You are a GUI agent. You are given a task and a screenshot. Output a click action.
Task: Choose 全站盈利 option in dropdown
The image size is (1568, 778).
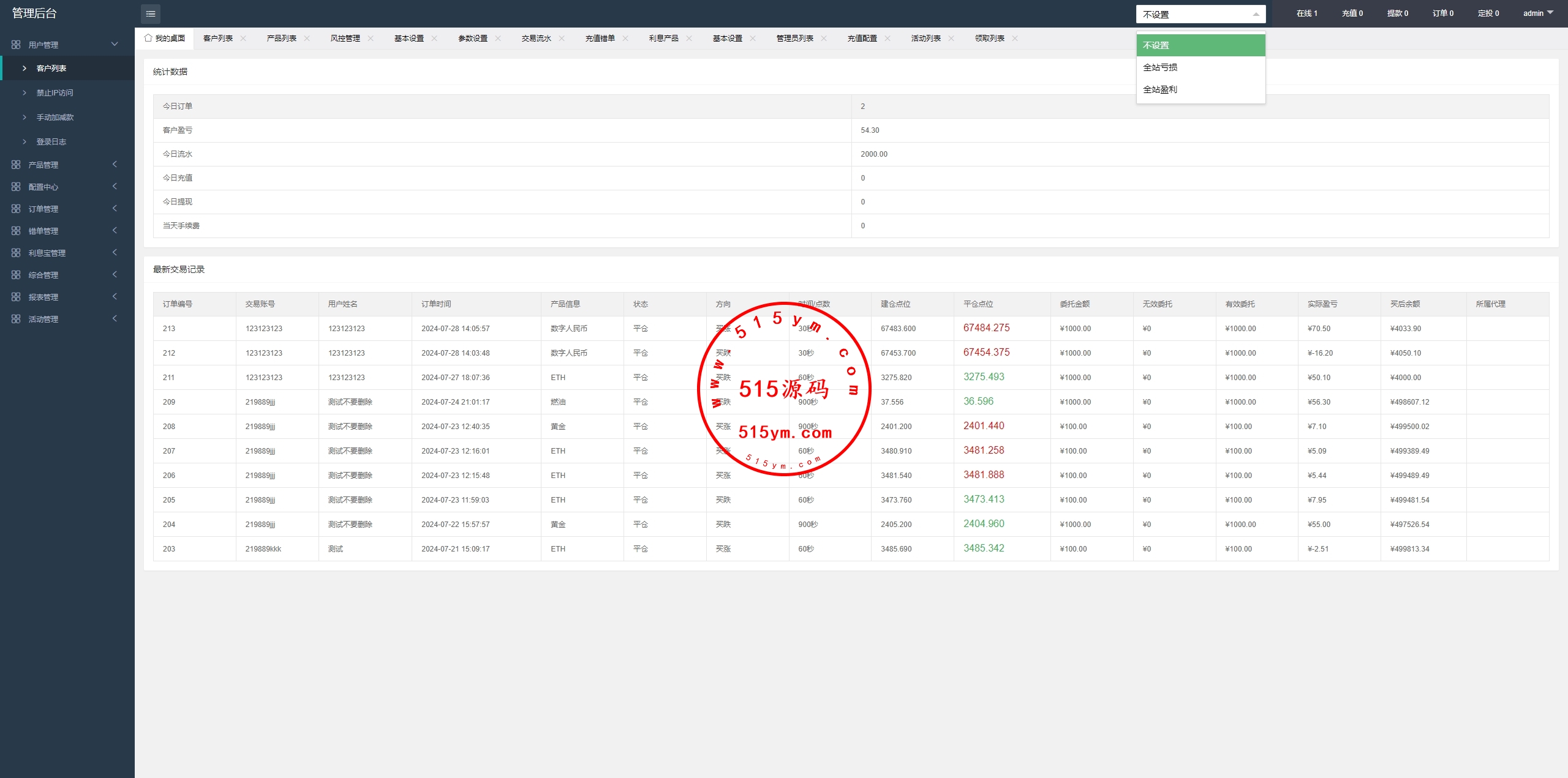(1160, 89)
